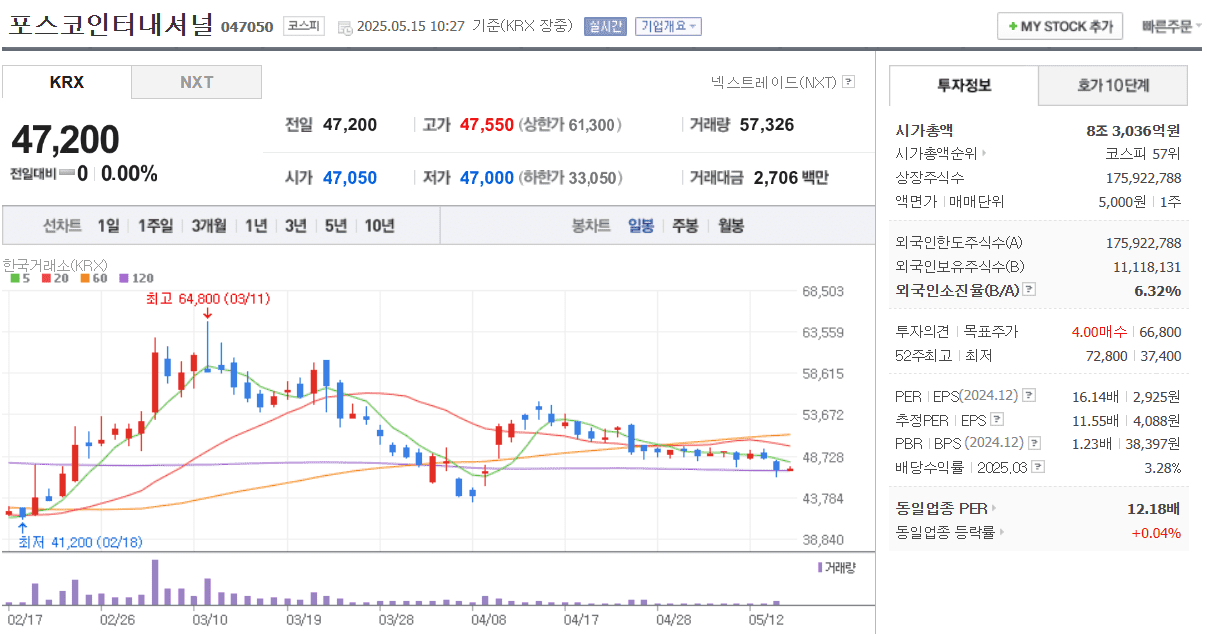Click the 동일업종 PER value 12.18배
1207x634 pixels.
(x=1154, y=508)
